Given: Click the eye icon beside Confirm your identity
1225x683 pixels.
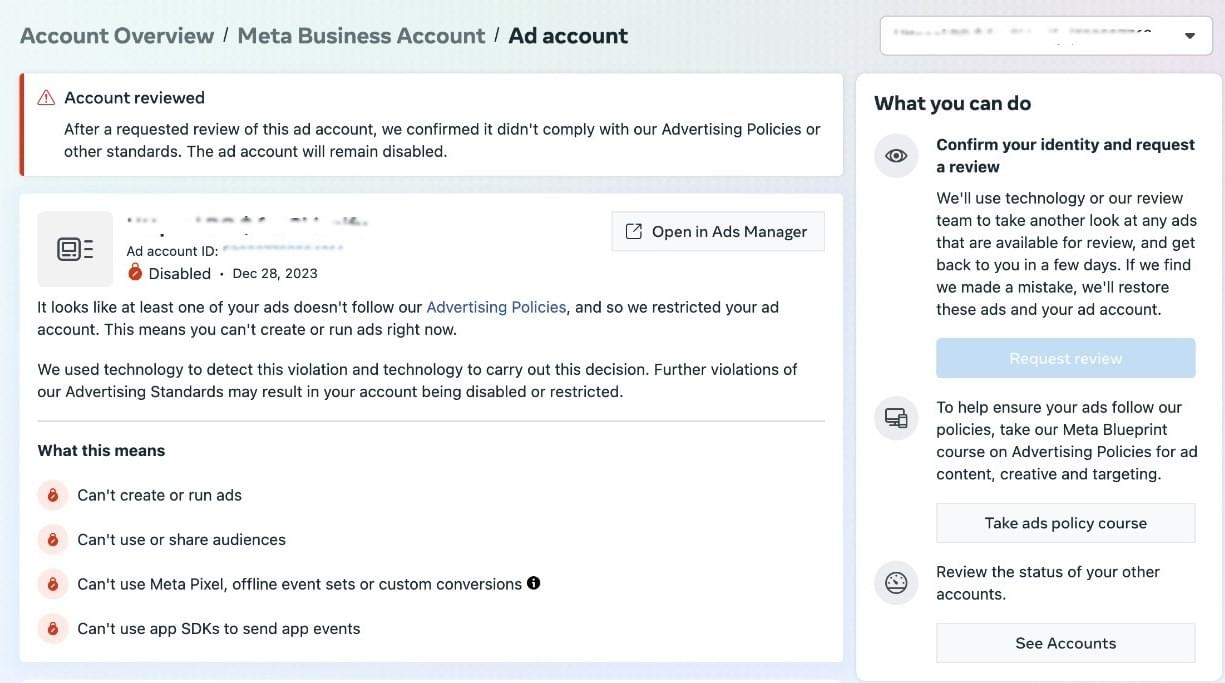Looking at the screenshot, I should tap(896, 156).
